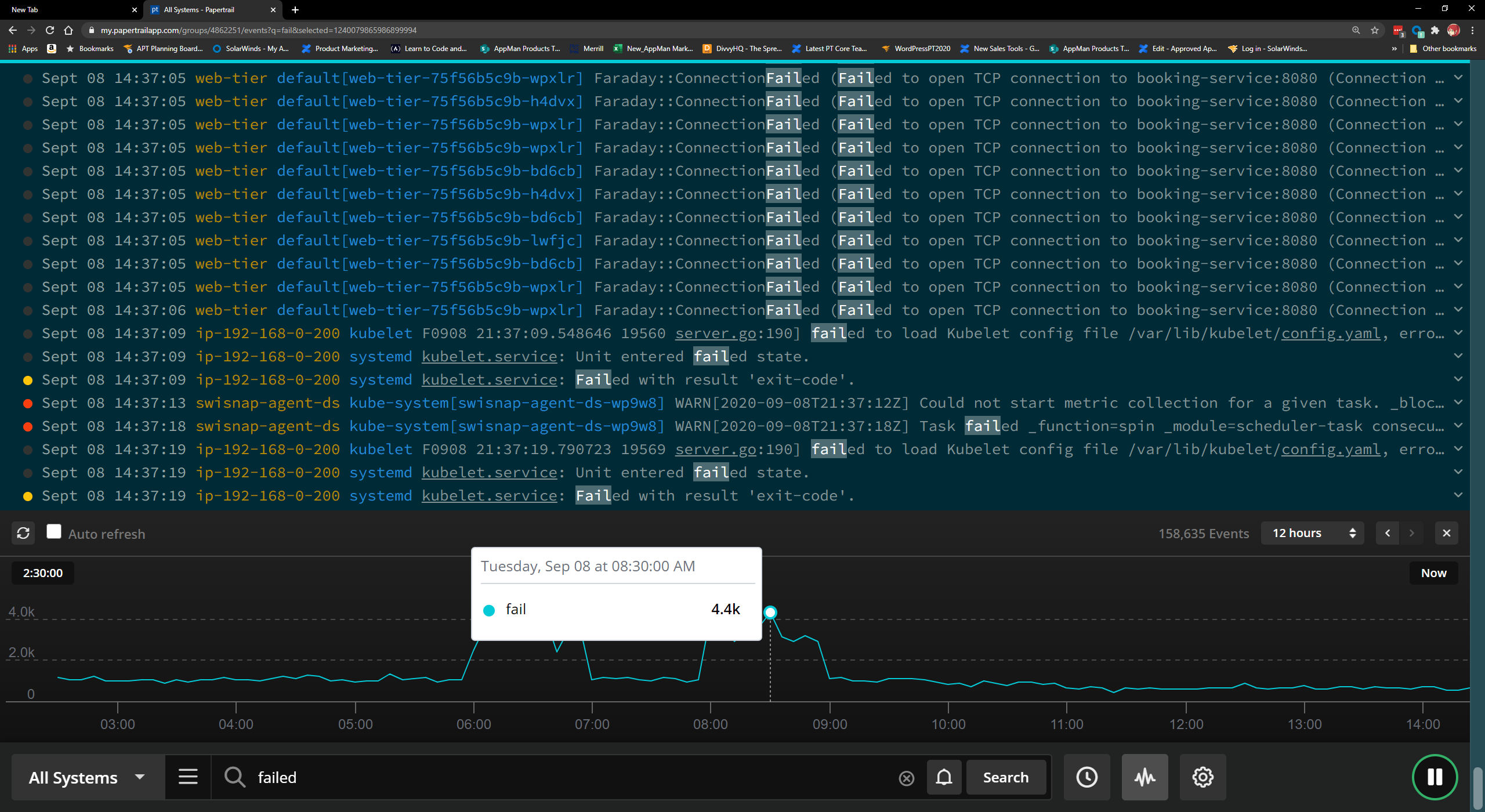Image resolution: width=1485 pixels, height=812 pixels.
Task: Click the Search button in toolbar
Action: tap(1005, 777)
